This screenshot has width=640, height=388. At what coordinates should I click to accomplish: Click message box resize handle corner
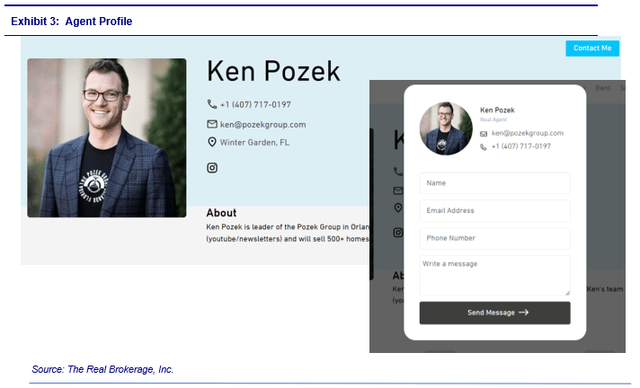(x=567, y=293)
